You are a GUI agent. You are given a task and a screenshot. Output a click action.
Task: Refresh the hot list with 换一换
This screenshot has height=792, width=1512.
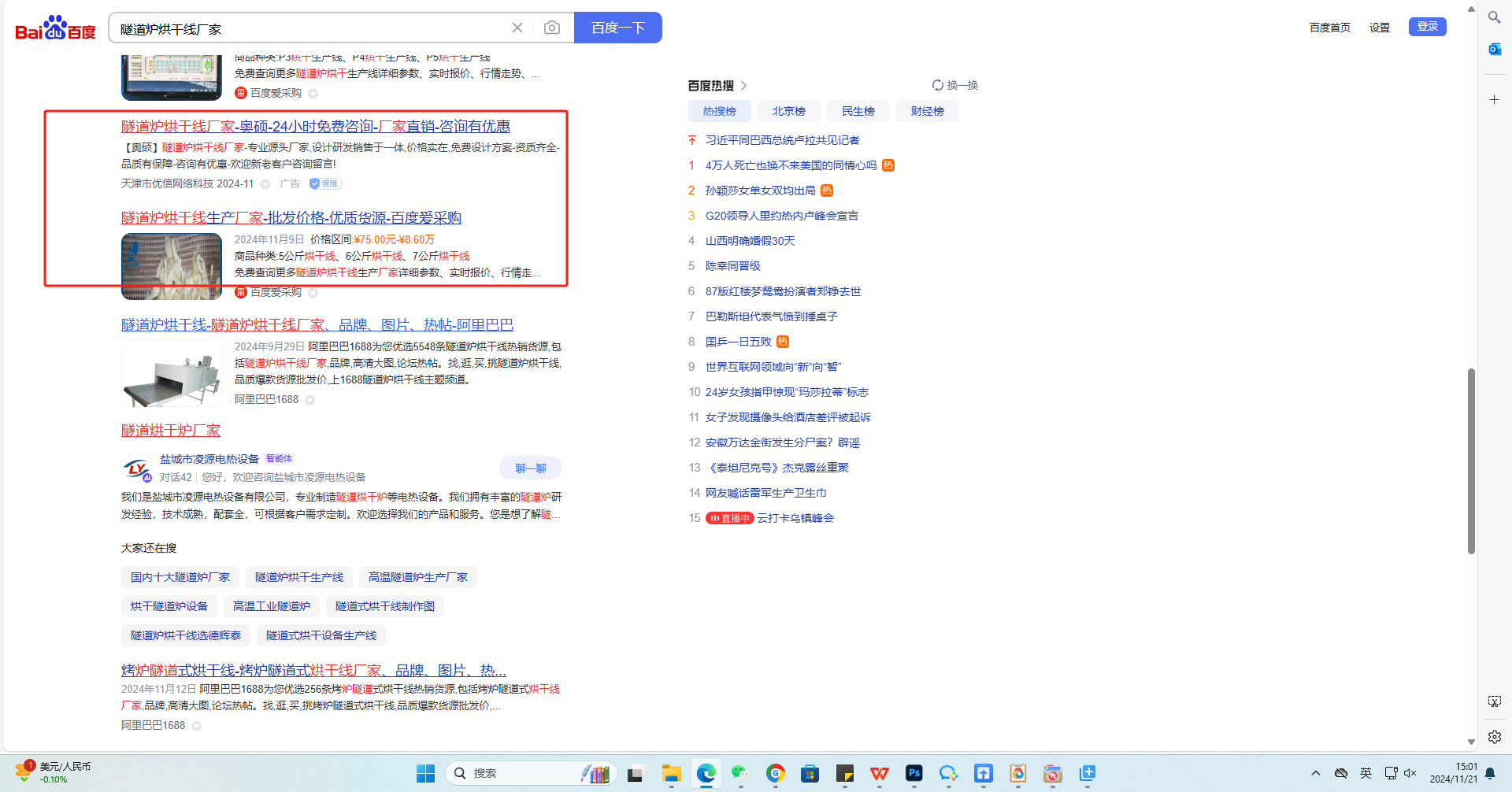pyautogui.click(x=954, y=85)
